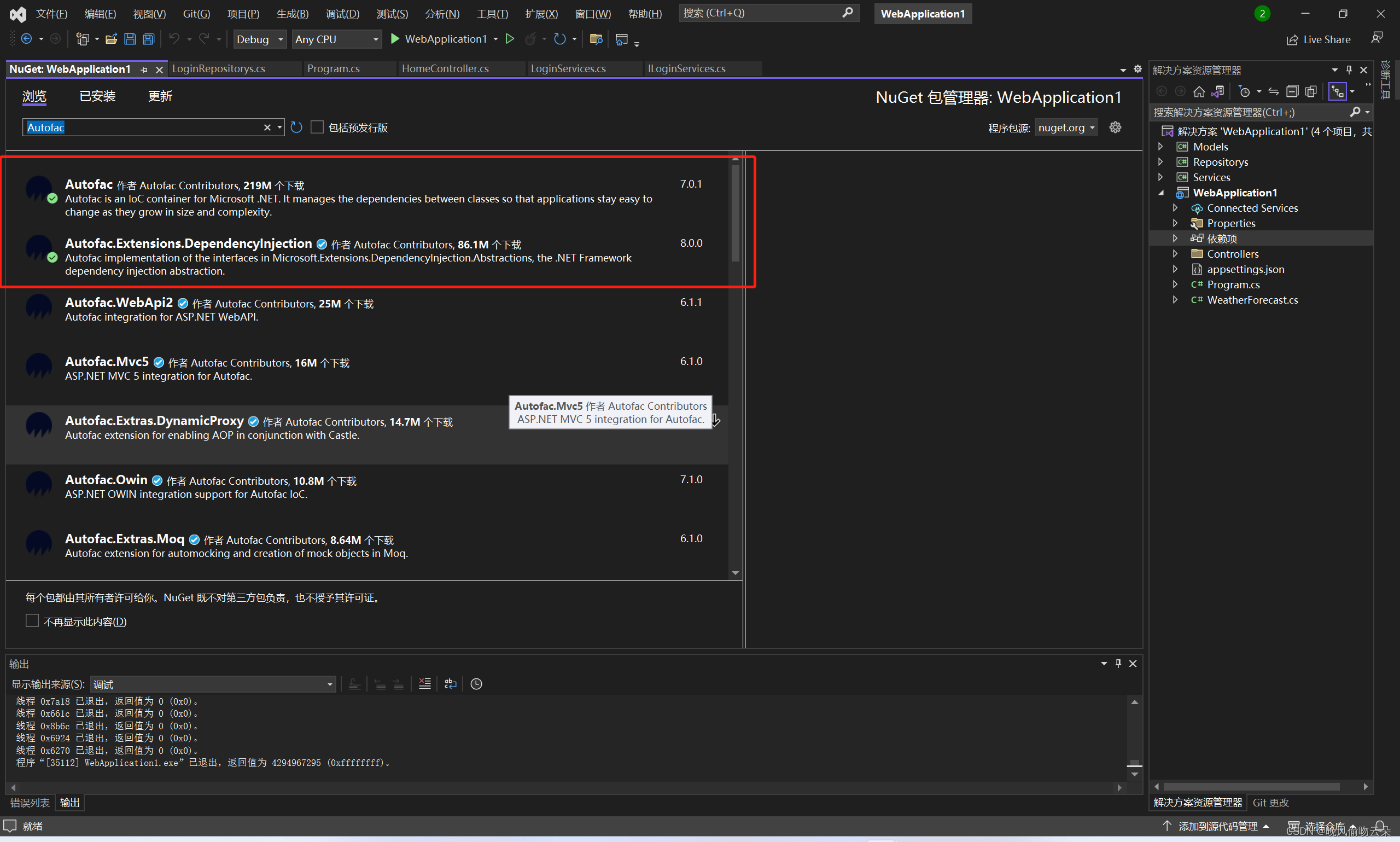Screen dimensions: 1400x842
Task: Expand the Controllers folder
Action: pos(1175,254)
